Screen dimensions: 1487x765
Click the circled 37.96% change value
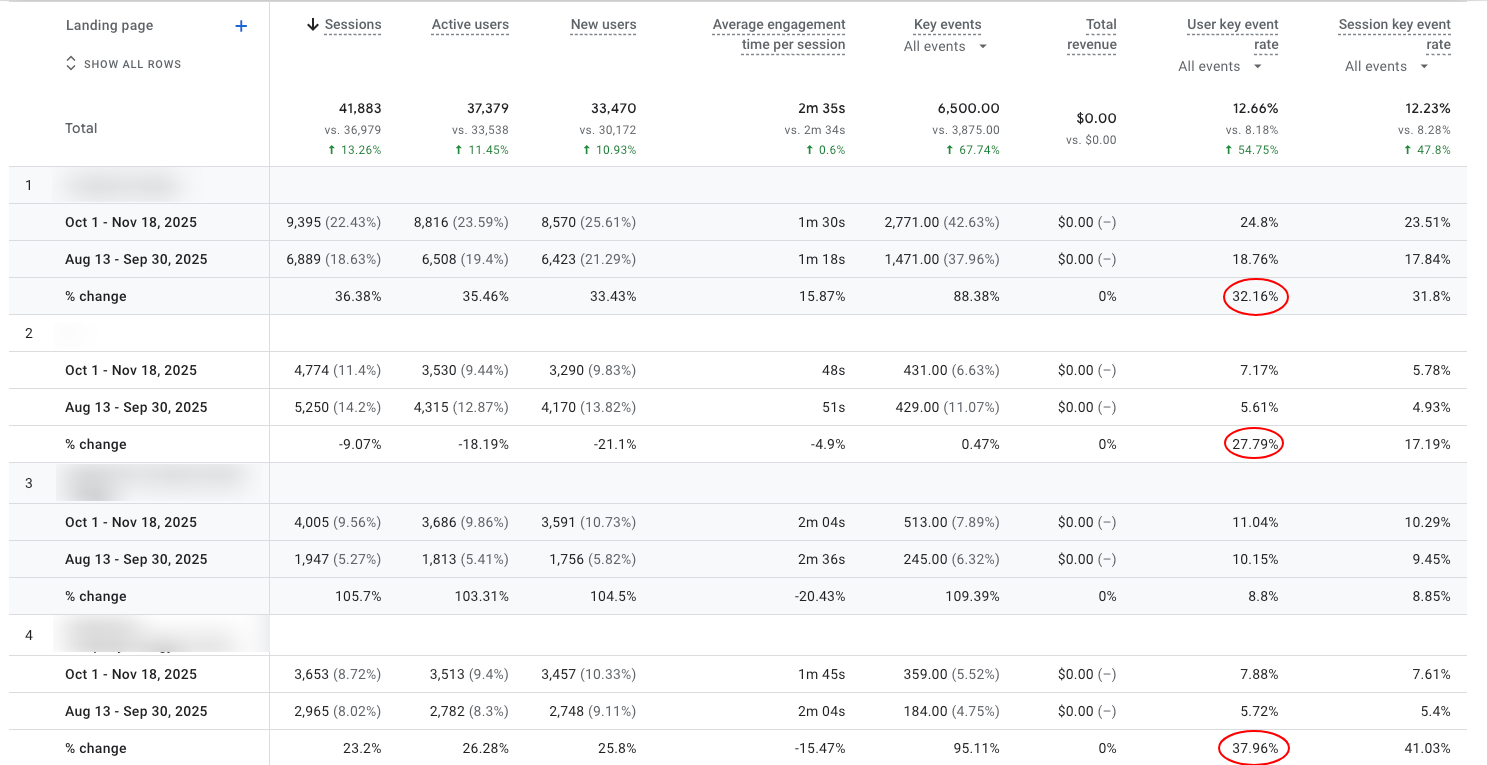coord(1254,748)
